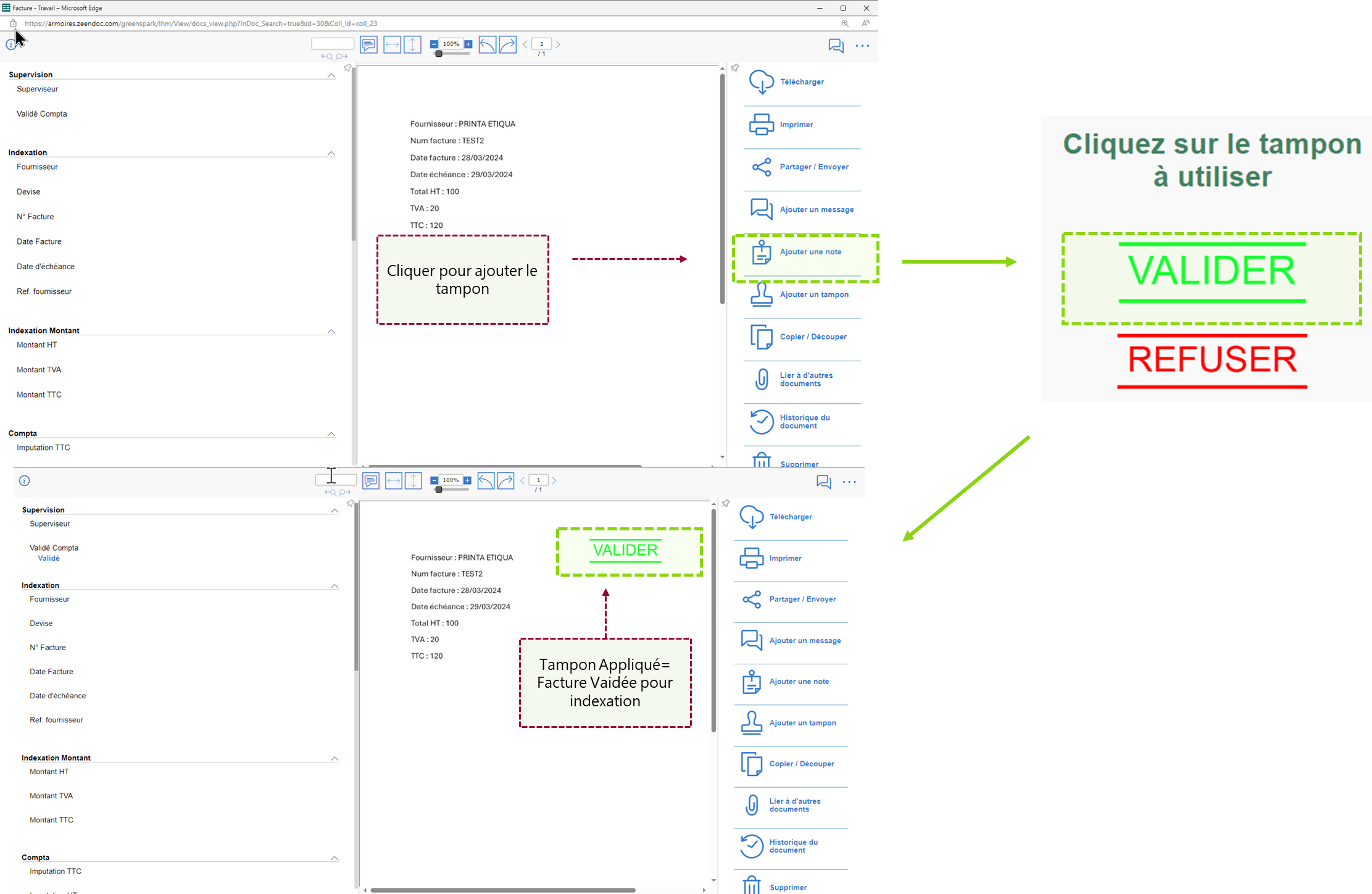Image resolution: width=1372 pixels, height=894 pixels.
Task: Click Imprimer printer icon in lower viewer
Action: pos(751,558)
